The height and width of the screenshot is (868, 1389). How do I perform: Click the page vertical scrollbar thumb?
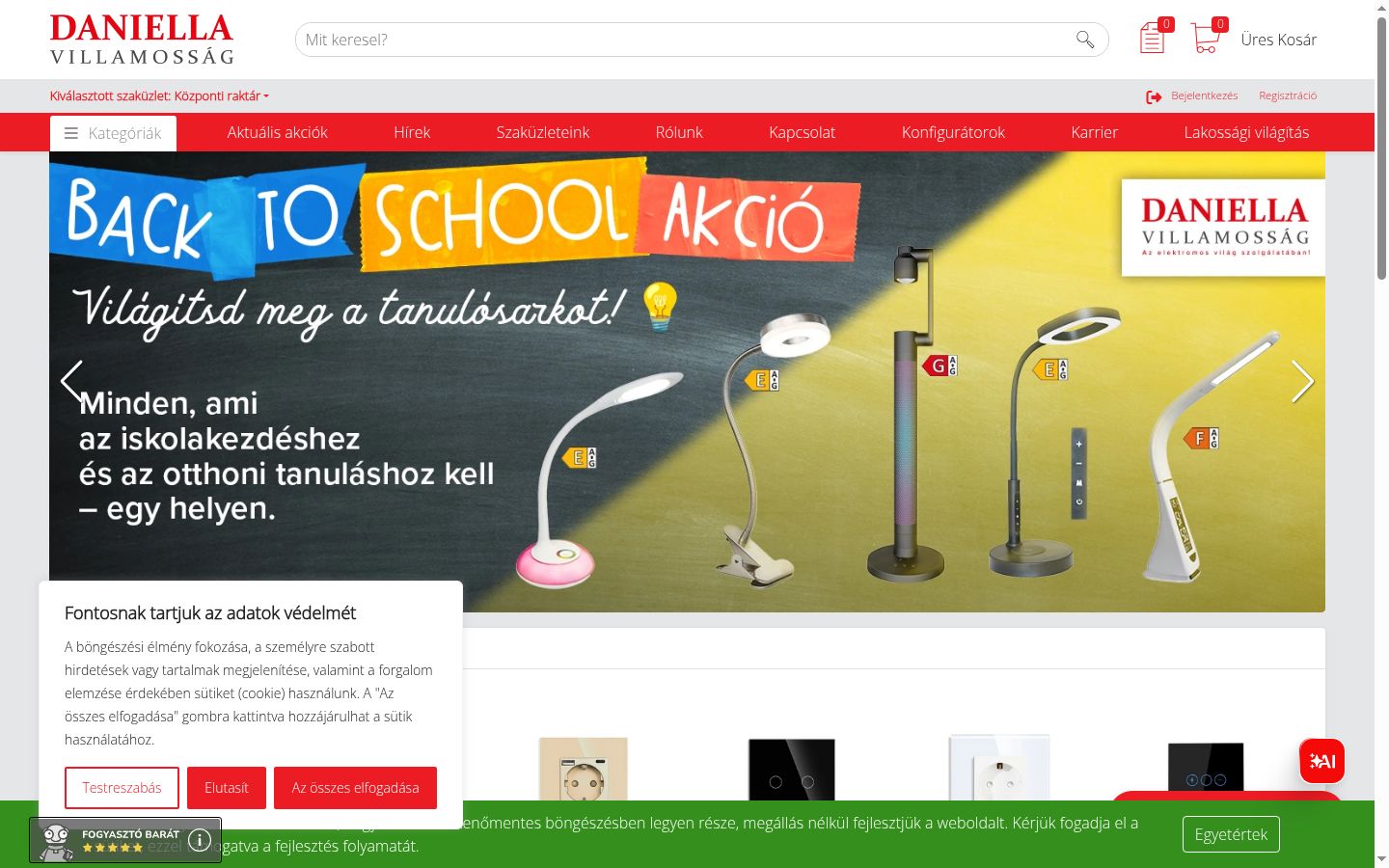1381,149
